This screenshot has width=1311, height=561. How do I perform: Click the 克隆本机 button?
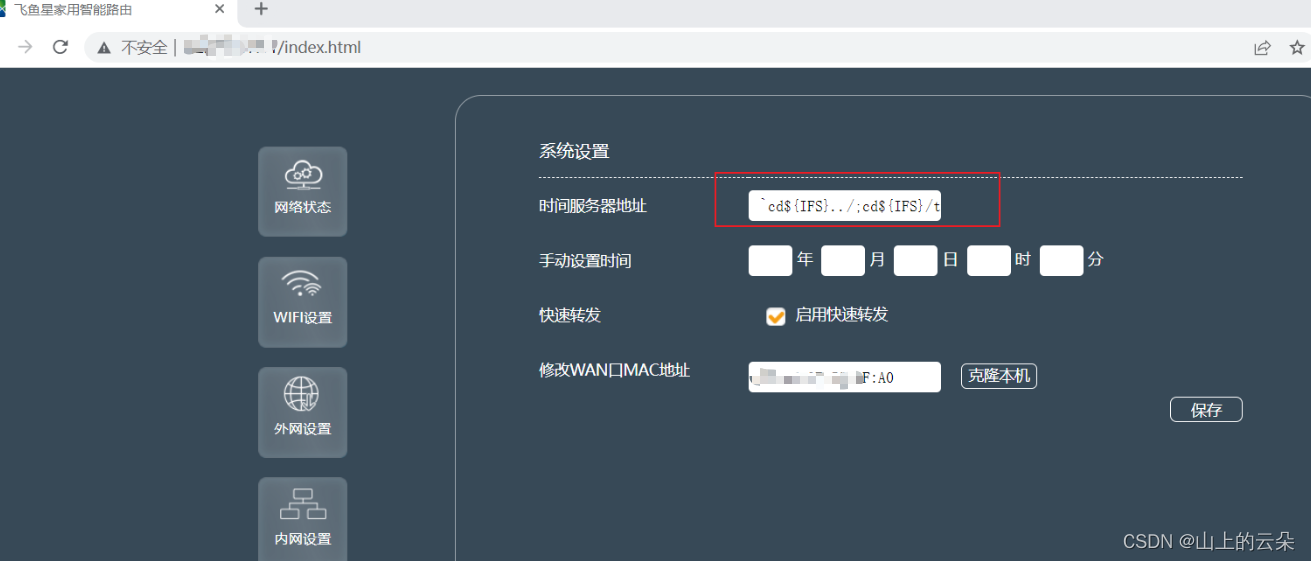point(999,376)
